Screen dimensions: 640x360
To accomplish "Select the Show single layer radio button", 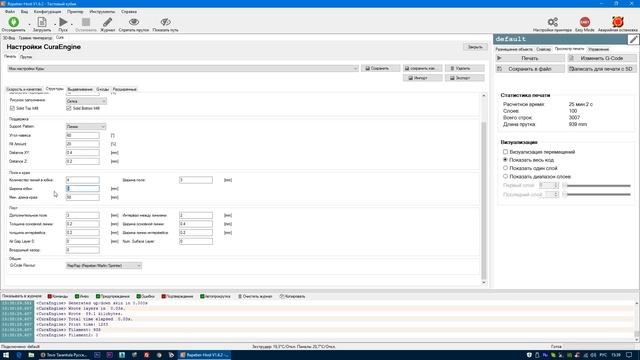I will point(505,168).
